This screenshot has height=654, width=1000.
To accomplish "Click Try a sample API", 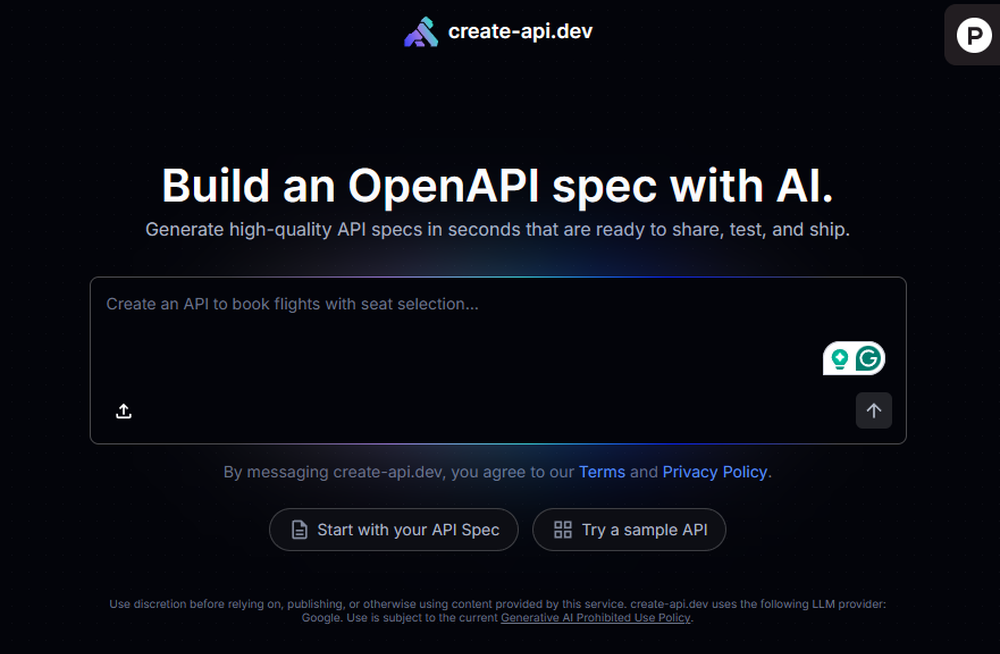I will tap(629, 529).
